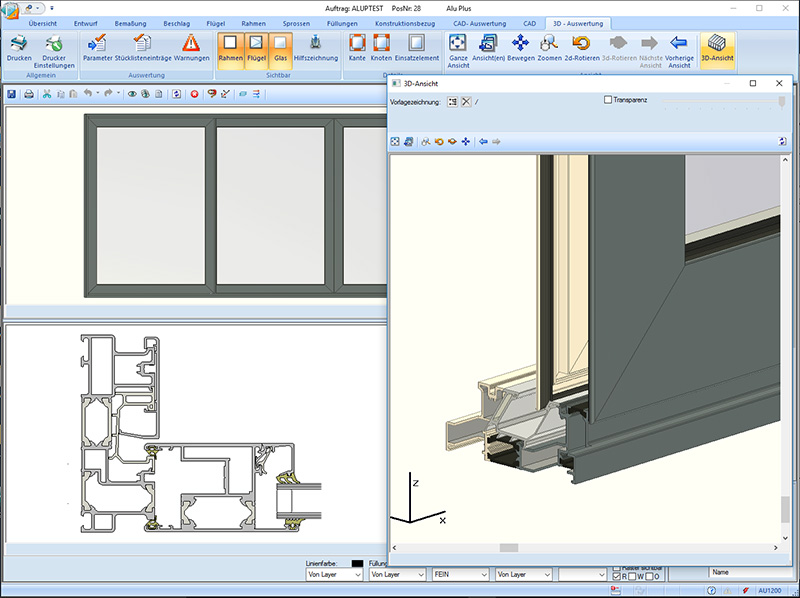The height and width of the screenshot is (598, 800).
Task: Uncheck the R checkbox
Action: click(x=616, y=576)
